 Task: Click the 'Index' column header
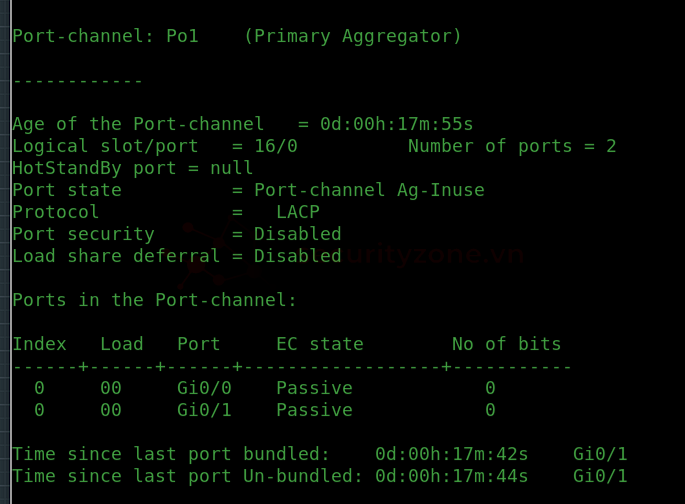[39, 344]
